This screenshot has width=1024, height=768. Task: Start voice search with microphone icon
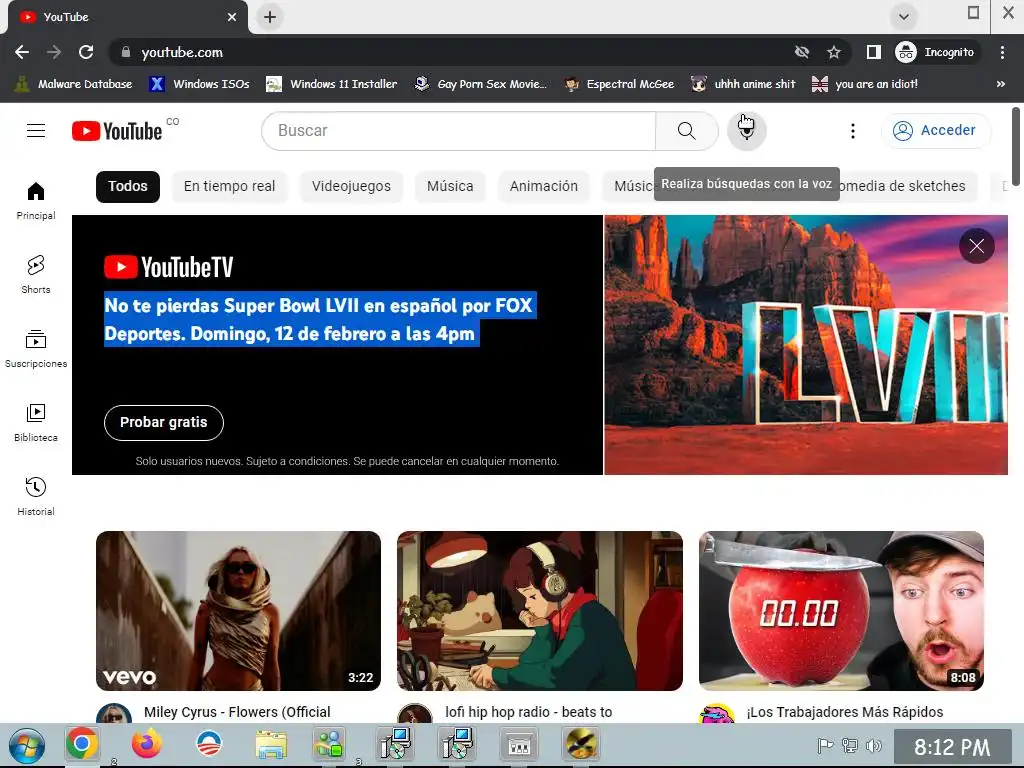(746, 131)
